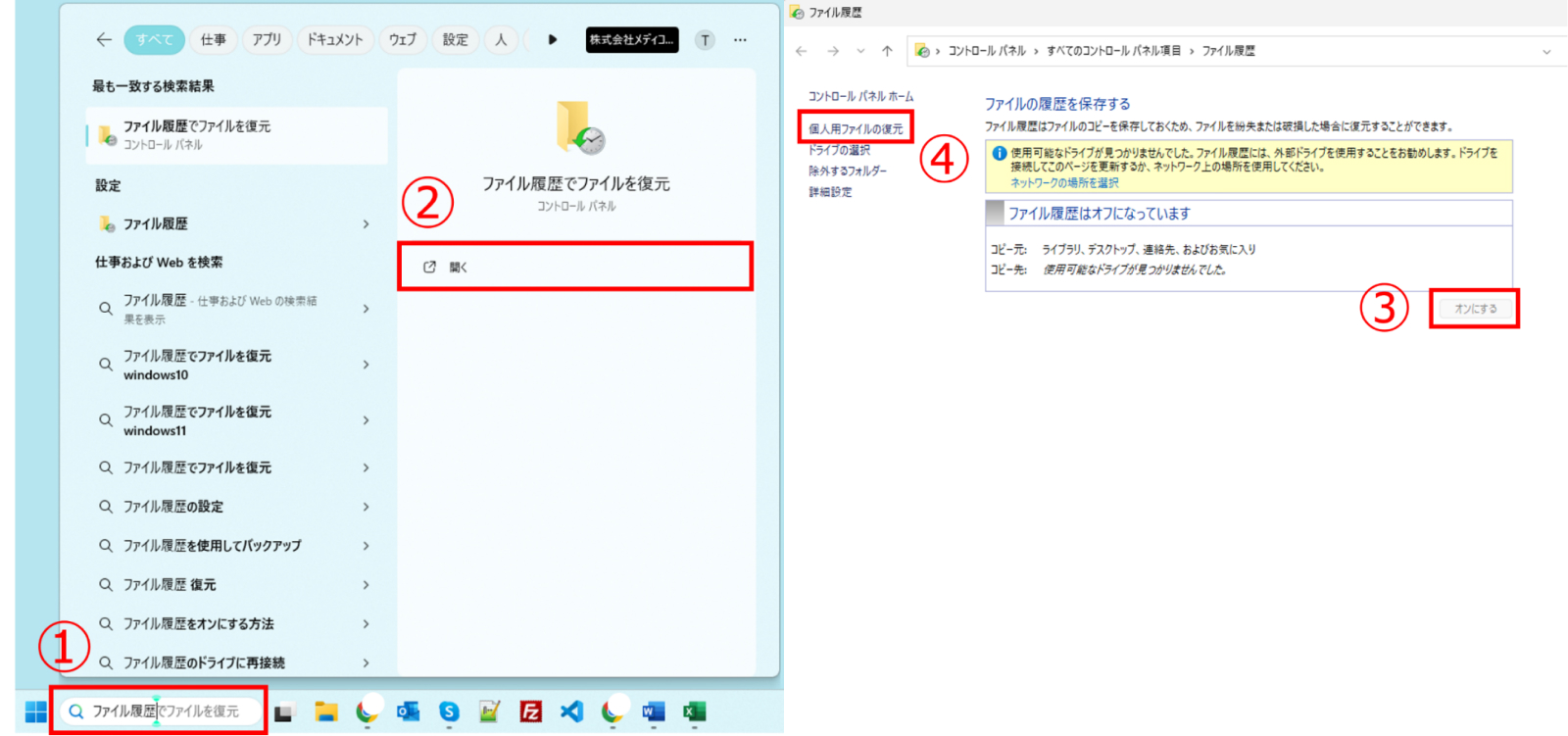Click the ファイル履歴 window title icon

pos(797,13)
